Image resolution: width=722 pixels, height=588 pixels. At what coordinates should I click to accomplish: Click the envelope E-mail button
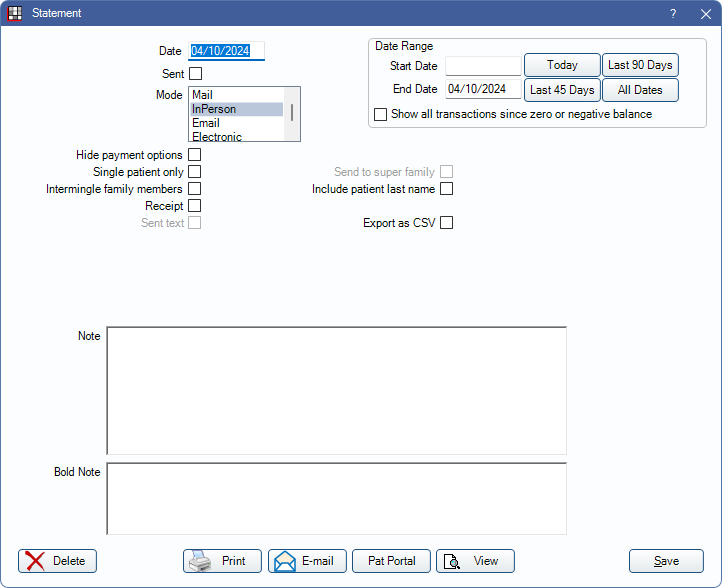coord(307,561)
